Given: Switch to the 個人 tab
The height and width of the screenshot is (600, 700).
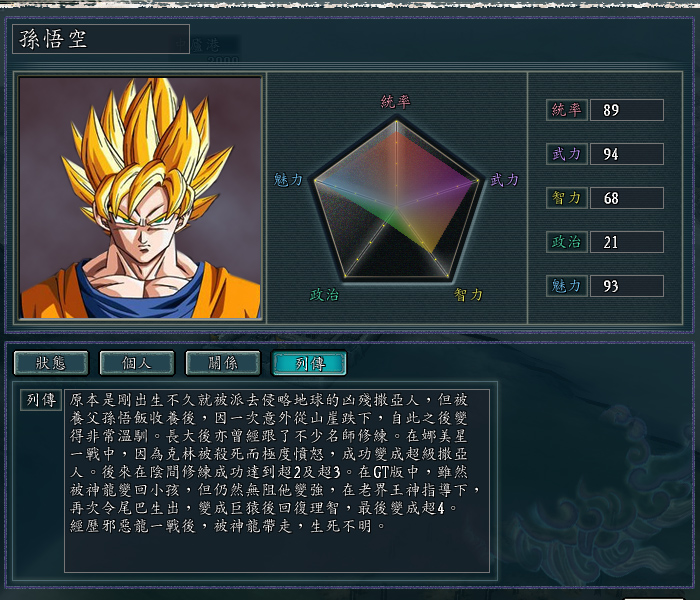Looking at the screenshot, I should pyautogui.click(x=137, y=362).
